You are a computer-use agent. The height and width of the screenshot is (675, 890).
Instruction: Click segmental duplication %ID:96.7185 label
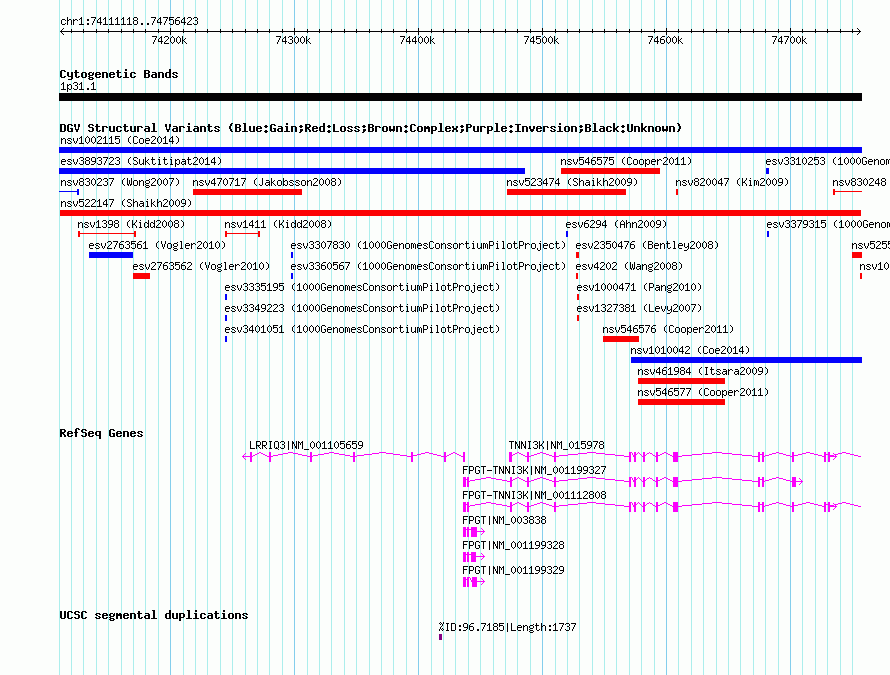tap(507, 627)
